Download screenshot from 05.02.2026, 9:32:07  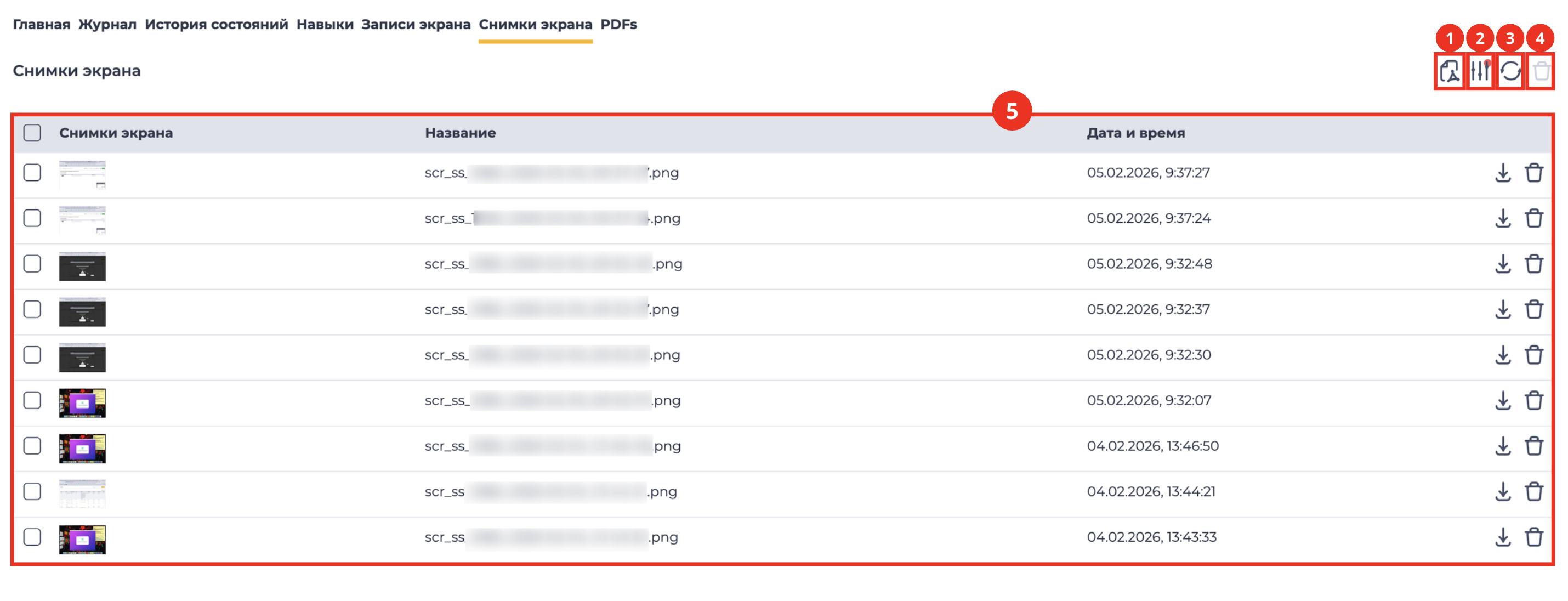tap(1503, 401)
